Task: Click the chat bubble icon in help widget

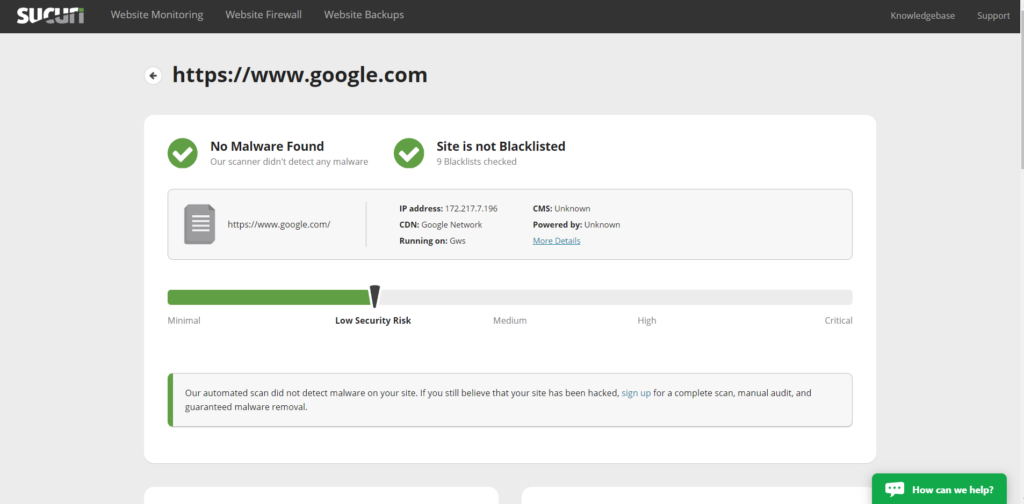Action: tap(894, 489)
